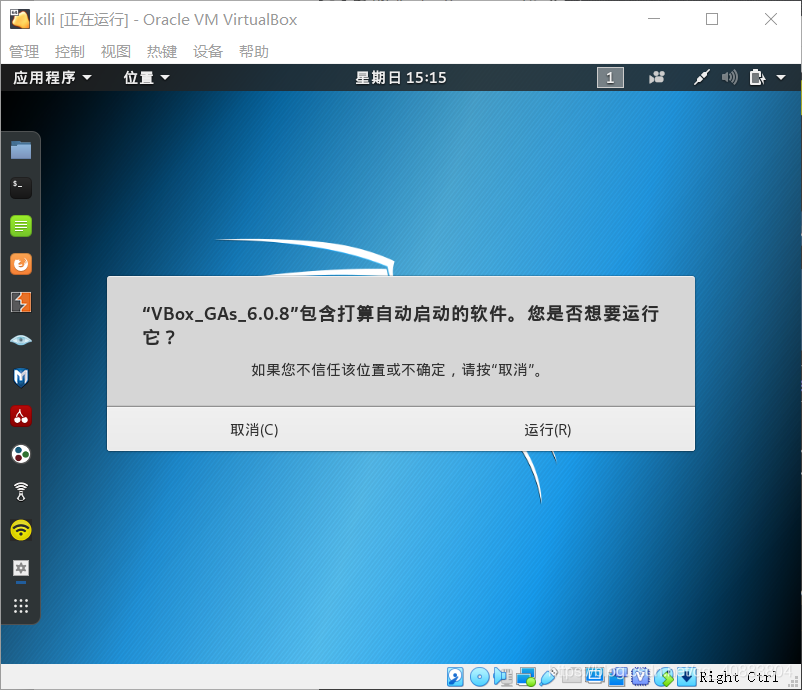The height and width of the screenshot is (690, 802).
Task: Click the CPU virtualization status icon
Action: pos(640,677)
